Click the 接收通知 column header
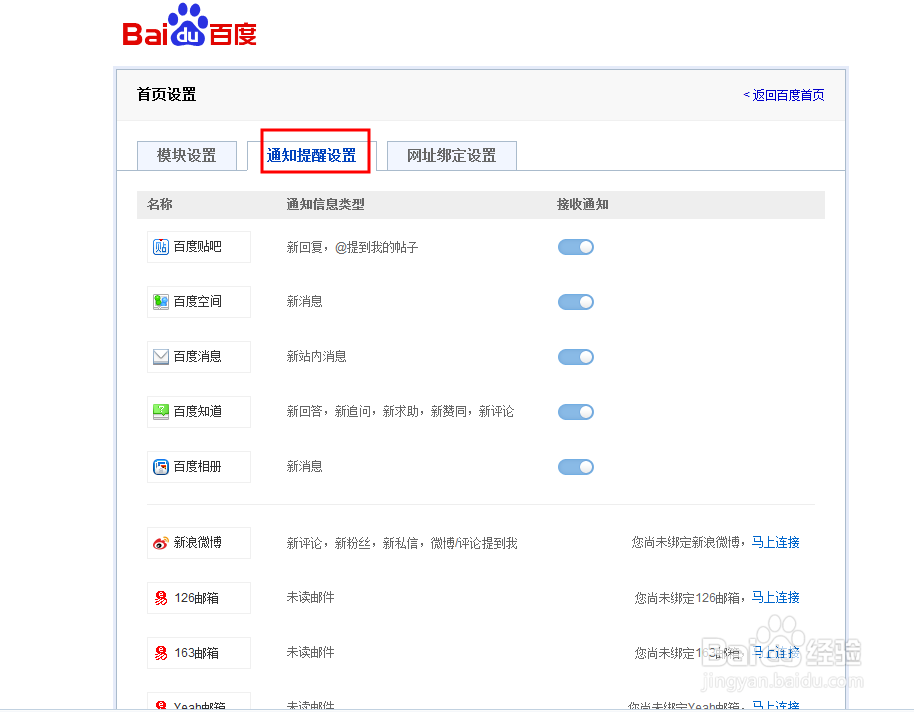The height and width of the screenshot is (712, 914). pos(582,204)
